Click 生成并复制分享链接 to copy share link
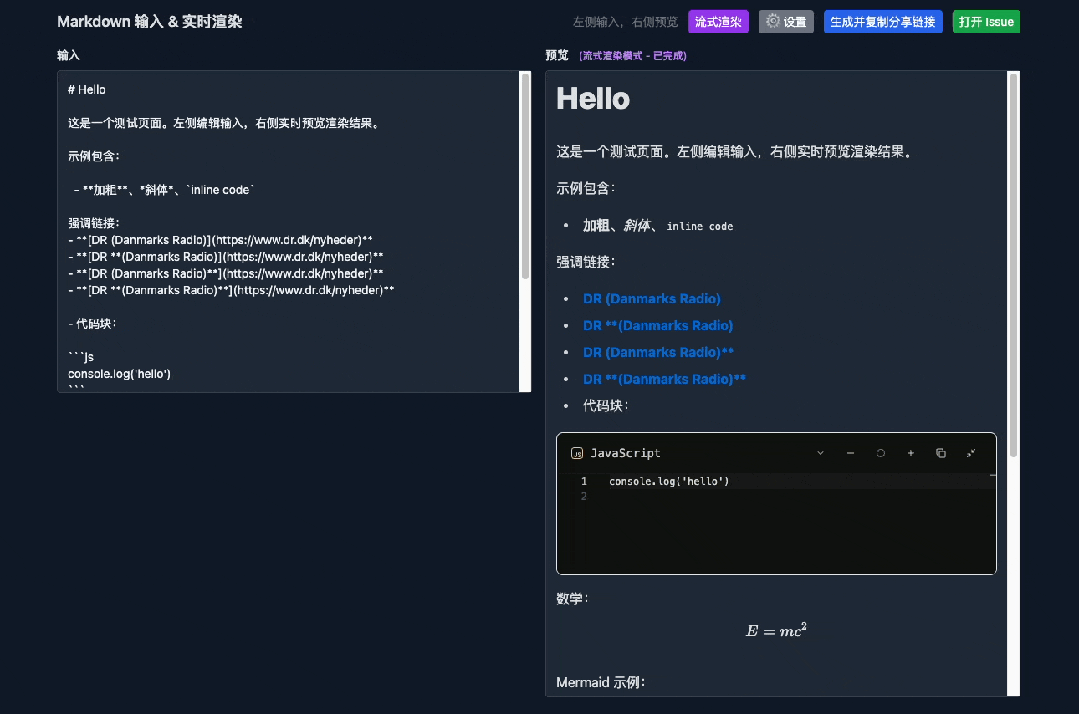The width and height of the screenshot is (1079, 714). 883,21
